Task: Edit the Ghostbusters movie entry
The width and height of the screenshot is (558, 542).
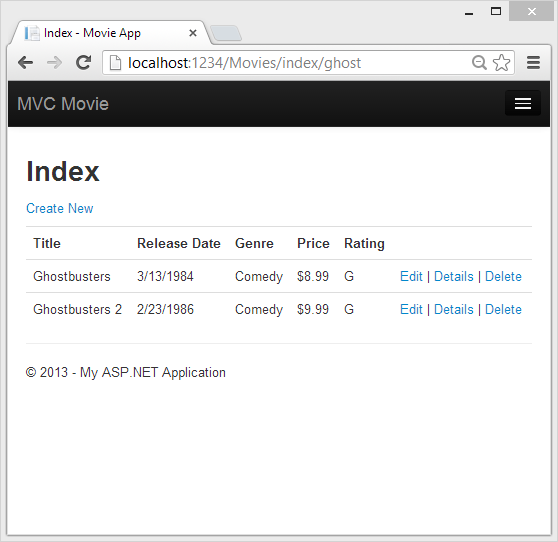Action: 411,277
